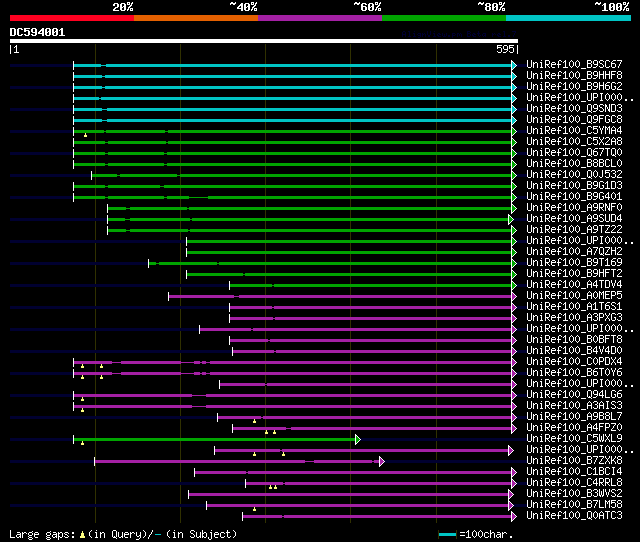Click the cyan alignment bar for B9HHF8

click(292, 76)
